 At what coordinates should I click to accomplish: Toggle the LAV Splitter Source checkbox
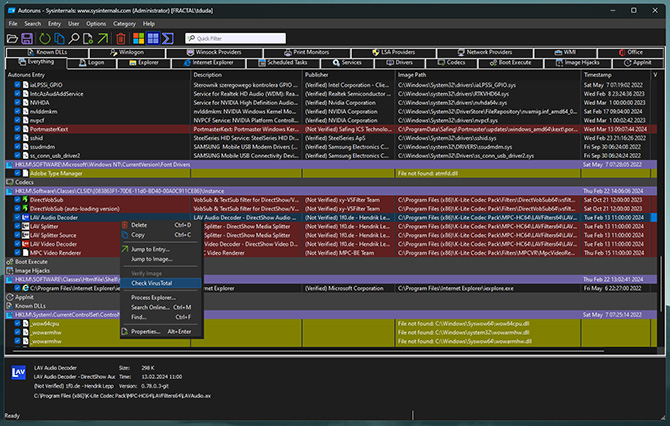point(18,235)
